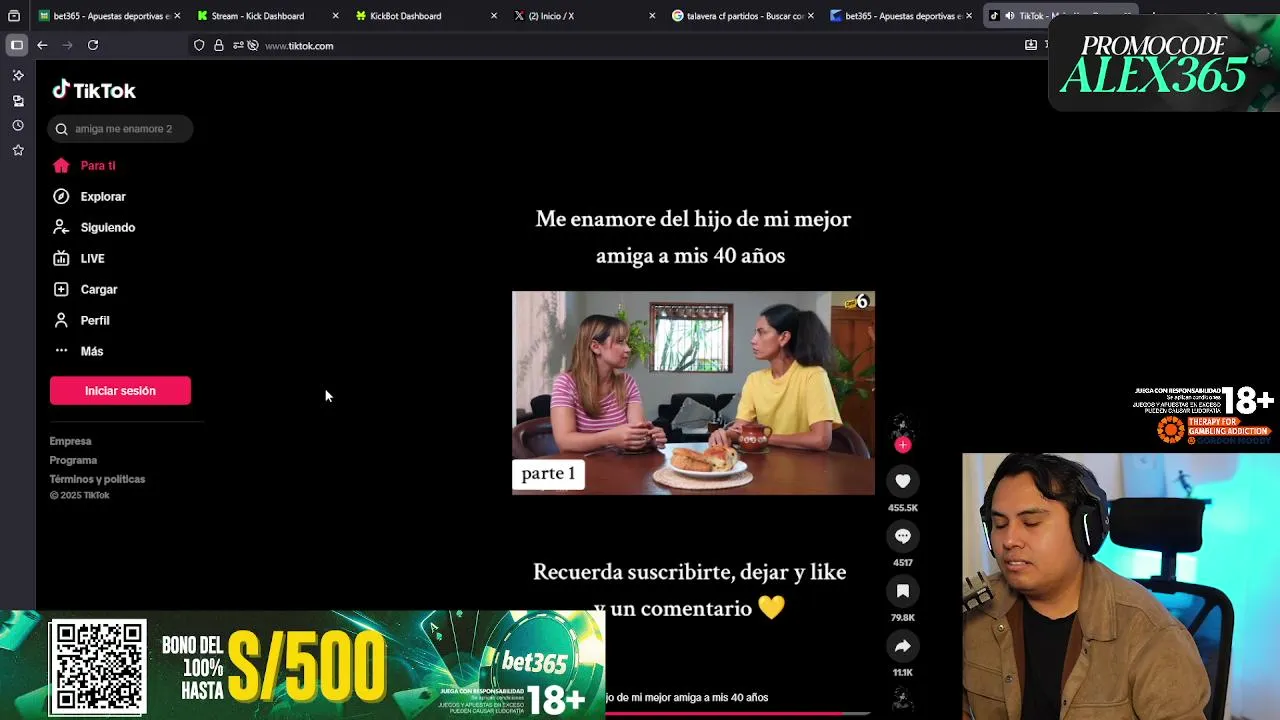Open the bookmarks star icon in browser sidebar
This screenshot has width=1280, height=720.
tap(18, 150)
